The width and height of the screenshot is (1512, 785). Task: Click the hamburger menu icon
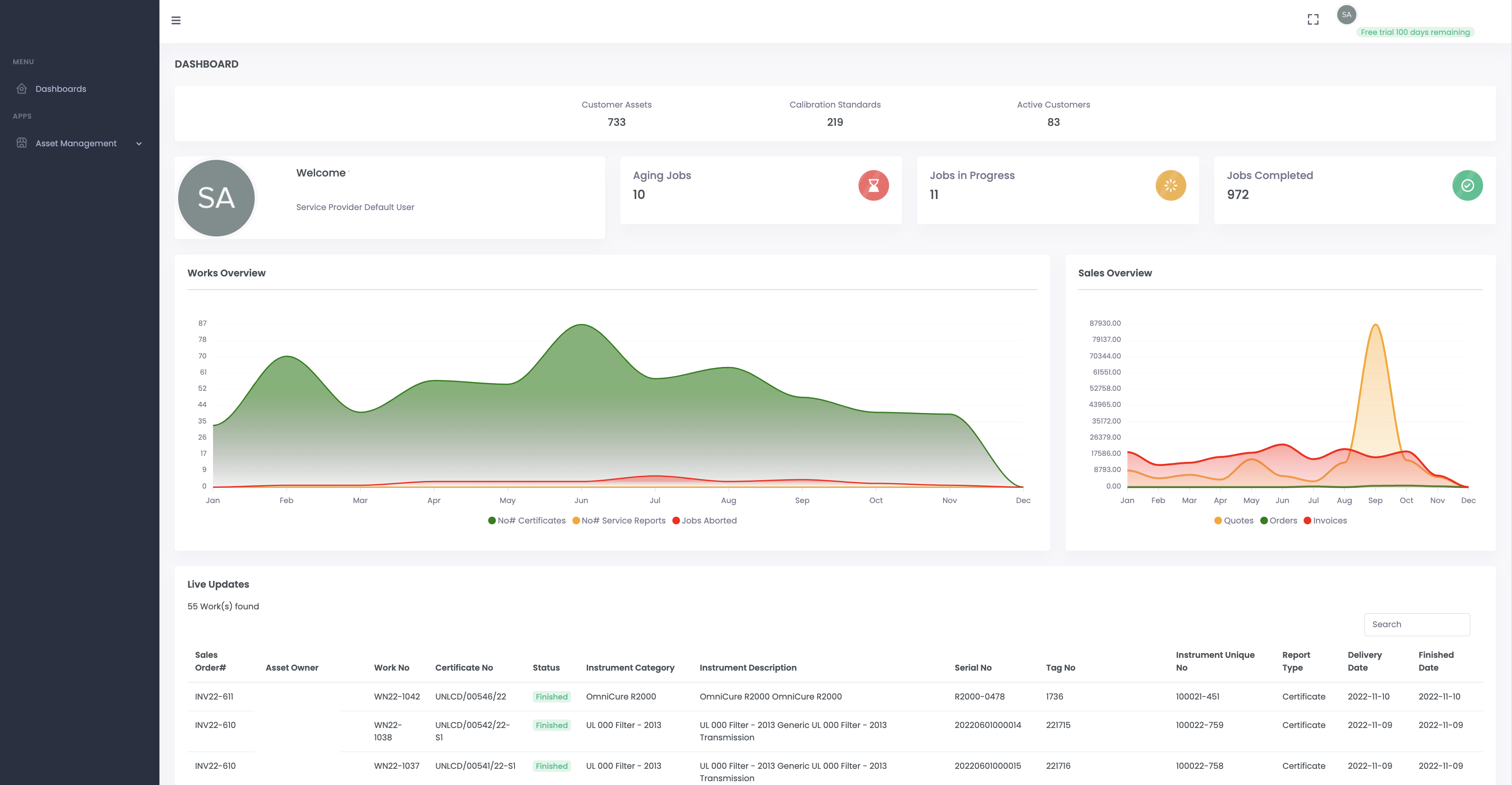tap(176, 20)
